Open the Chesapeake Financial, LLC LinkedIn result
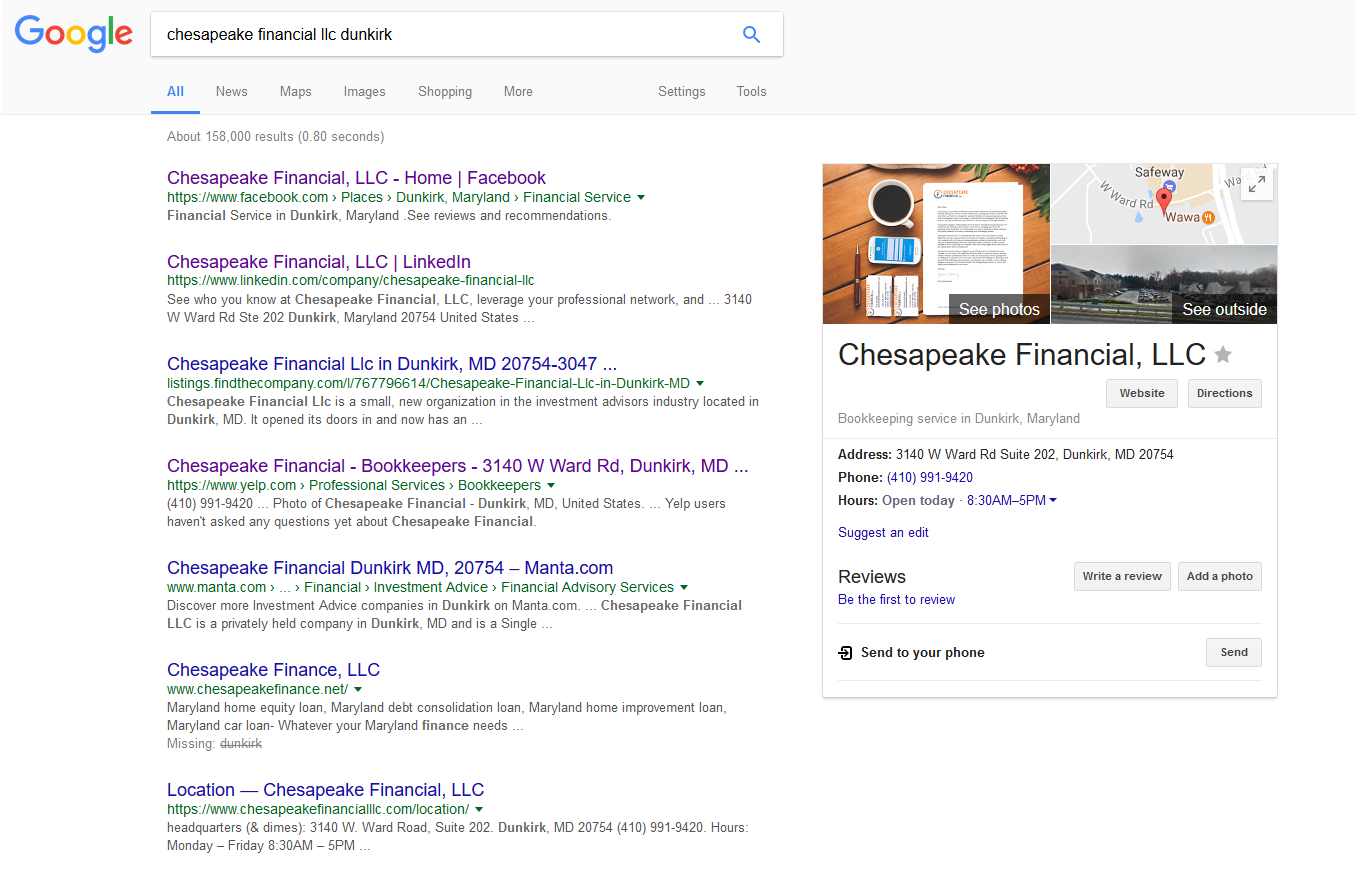 point(319,262)
